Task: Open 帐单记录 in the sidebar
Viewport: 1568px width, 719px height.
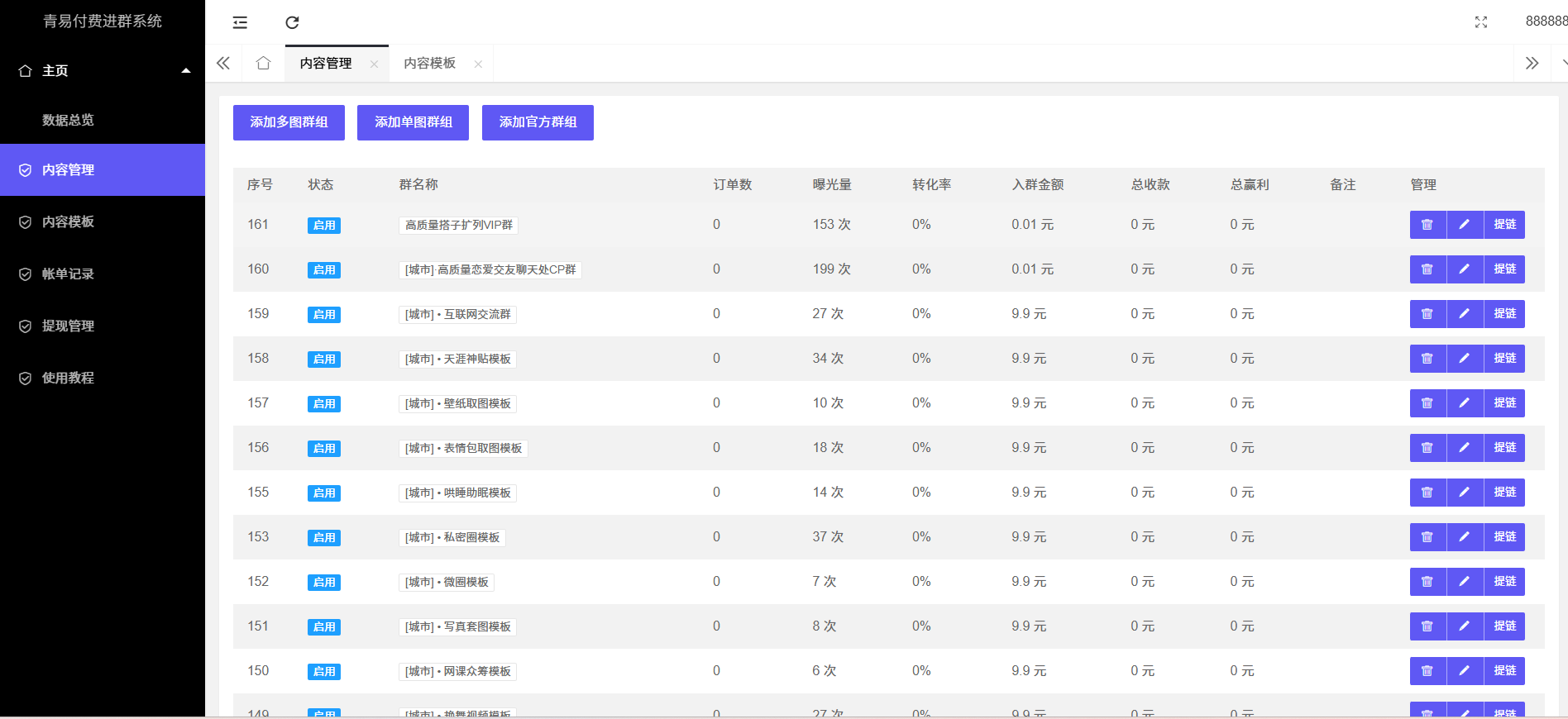Action: [x=68, y=274]
